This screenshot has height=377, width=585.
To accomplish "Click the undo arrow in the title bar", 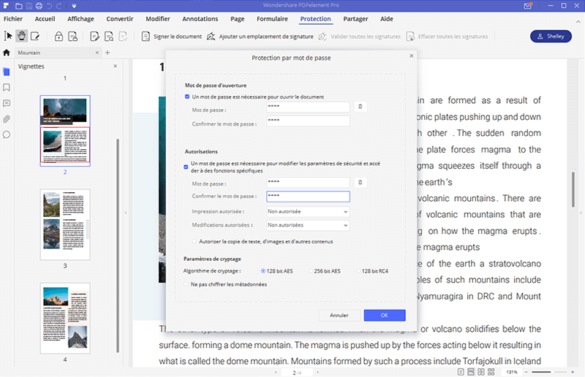I will pyautogui.click(x=49, y=6).
